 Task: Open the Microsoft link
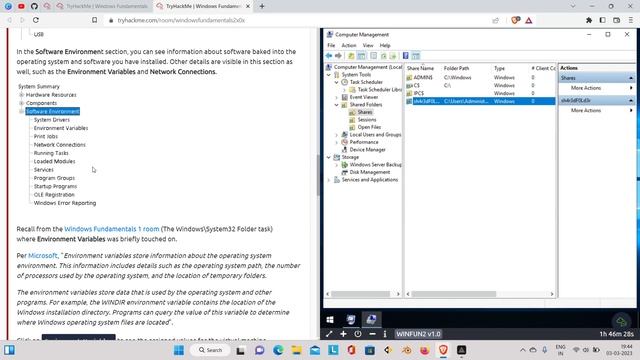pos(42,256)
